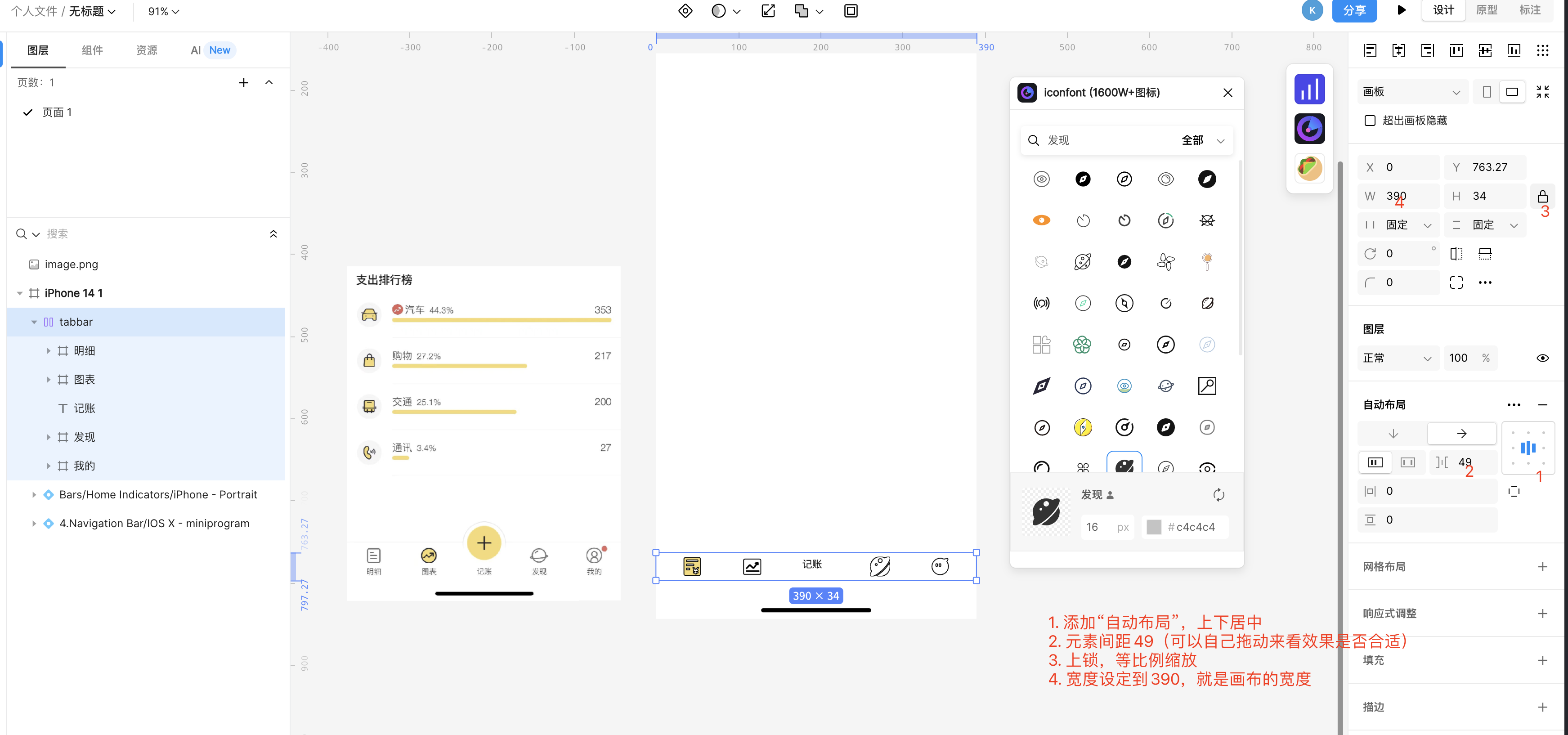Switch to the 资源 tab
Screen dimensions: 1568x735
point(146,50)
